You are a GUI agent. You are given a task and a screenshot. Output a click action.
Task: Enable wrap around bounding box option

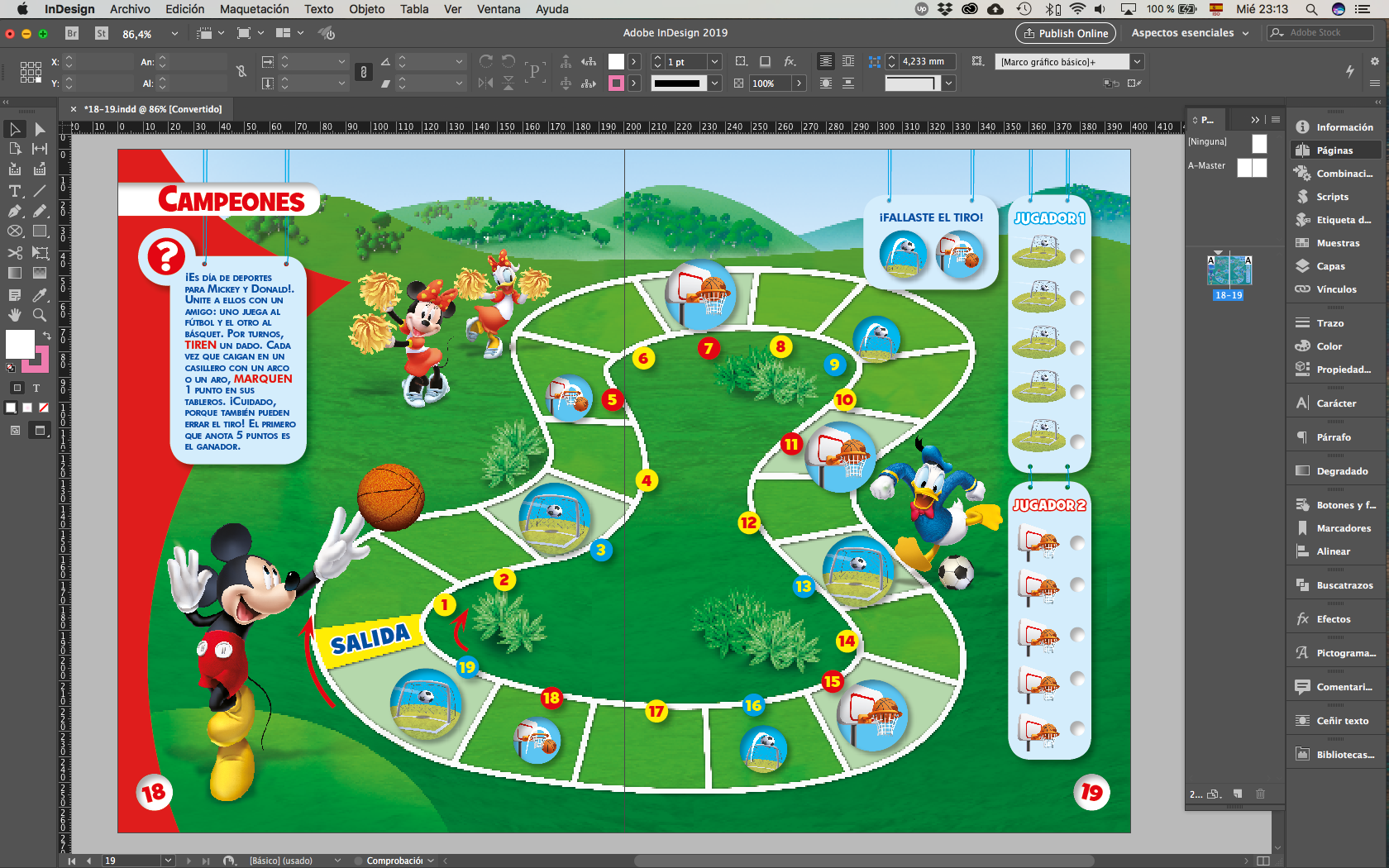(x=848, y=61)
